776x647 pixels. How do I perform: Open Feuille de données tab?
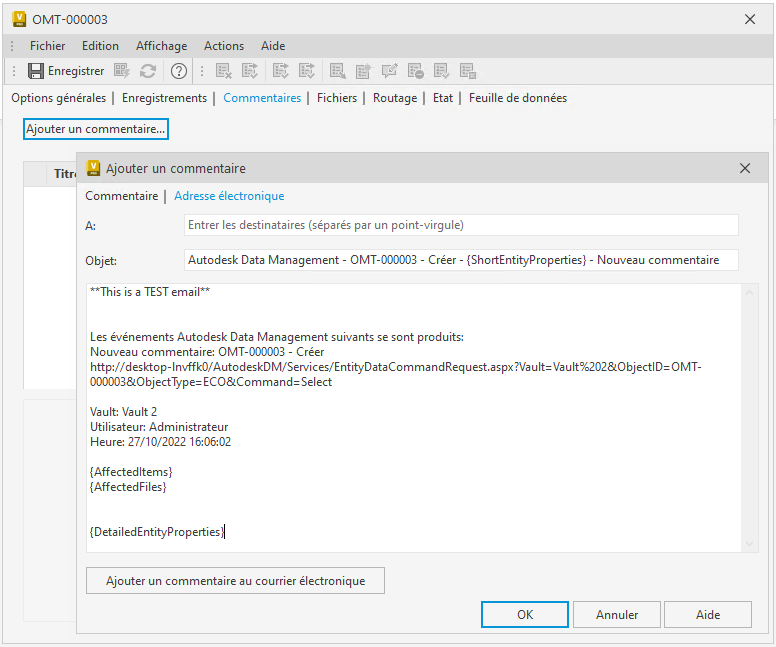point(518,98)
